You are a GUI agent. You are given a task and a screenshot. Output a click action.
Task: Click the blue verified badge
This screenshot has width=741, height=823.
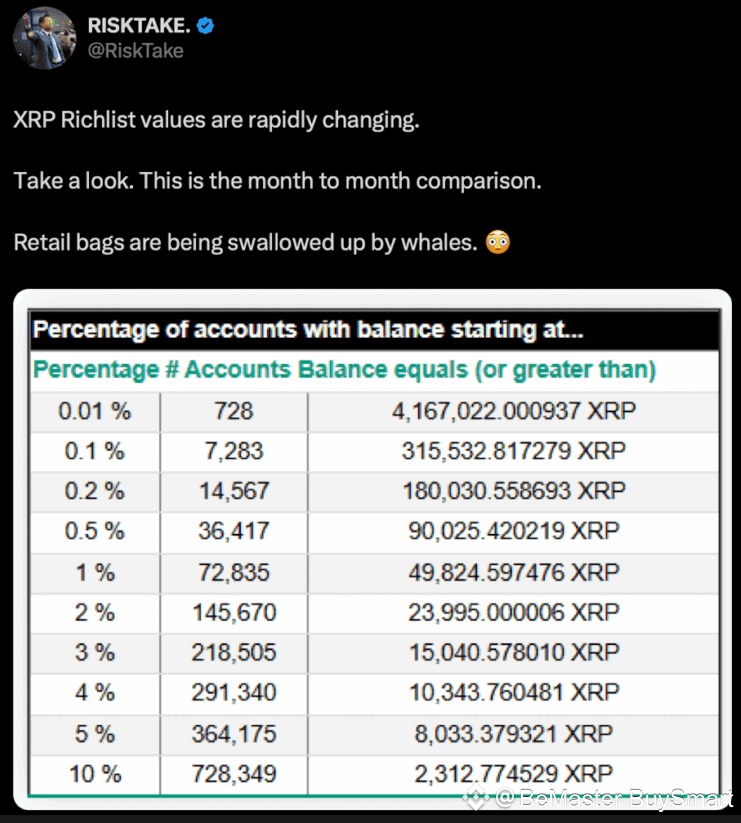click(205, 25)
